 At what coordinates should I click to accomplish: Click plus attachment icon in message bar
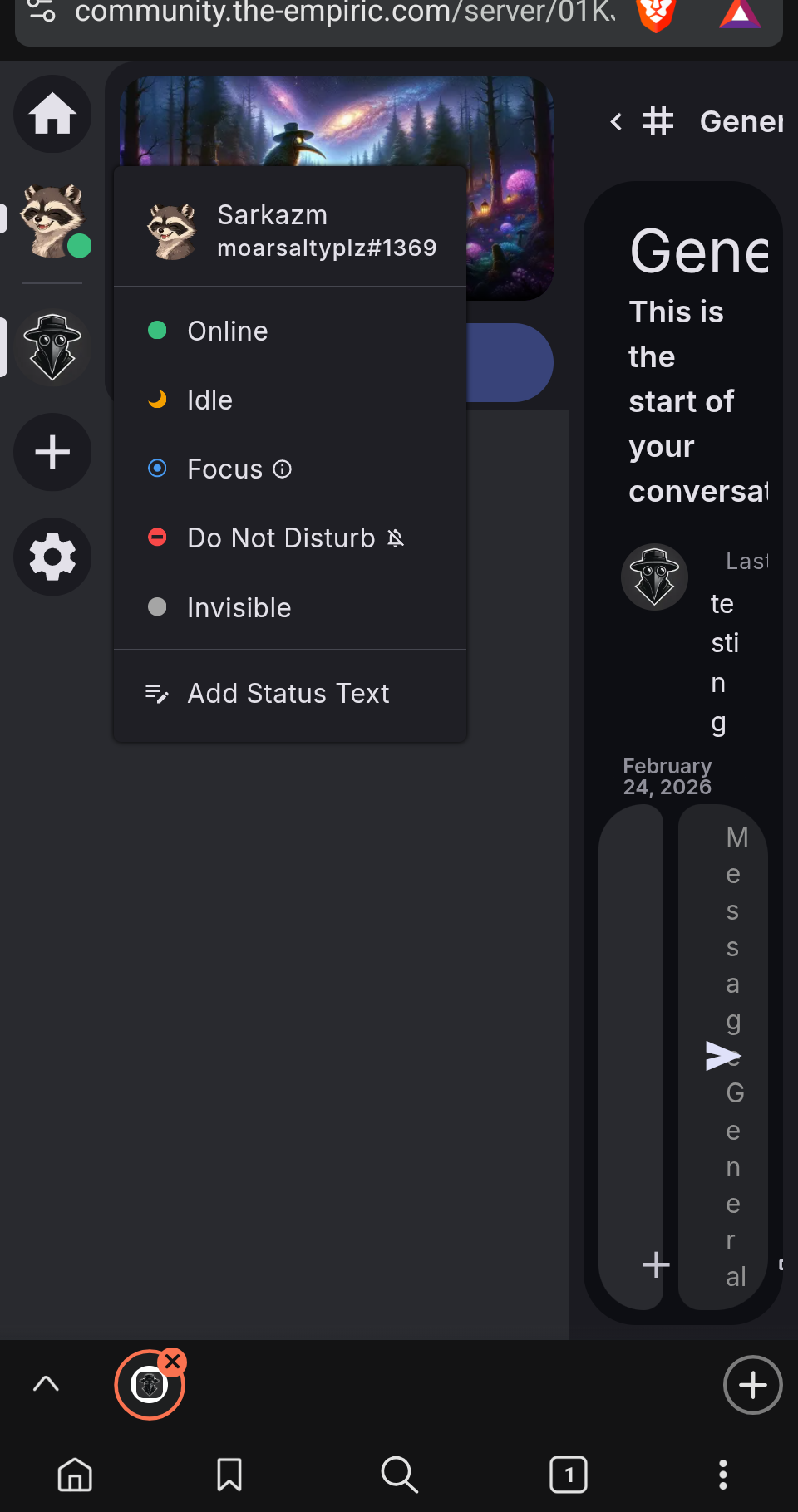(x=656, y=1264)
